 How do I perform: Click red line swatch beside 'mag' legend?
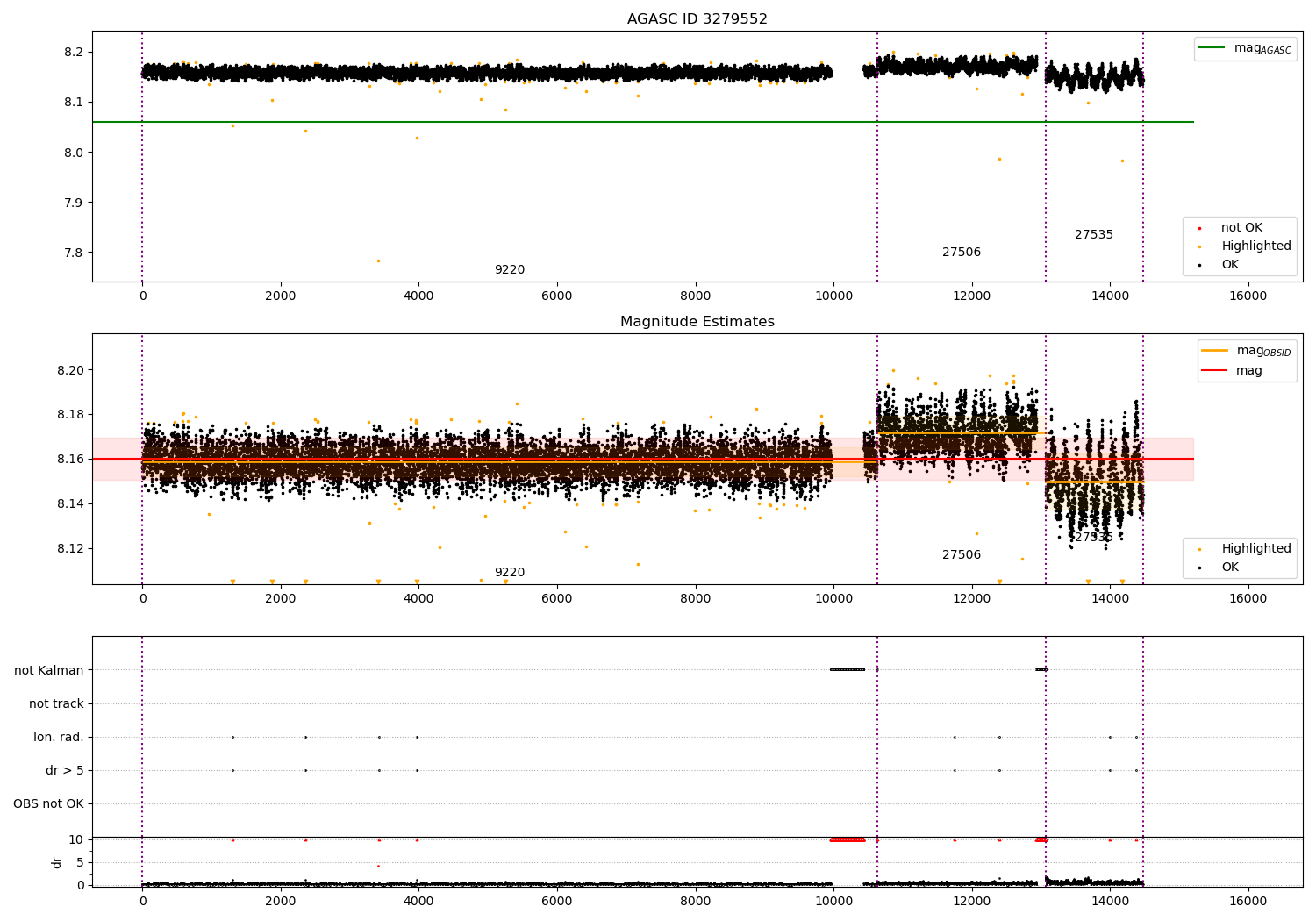point(1215,370)
